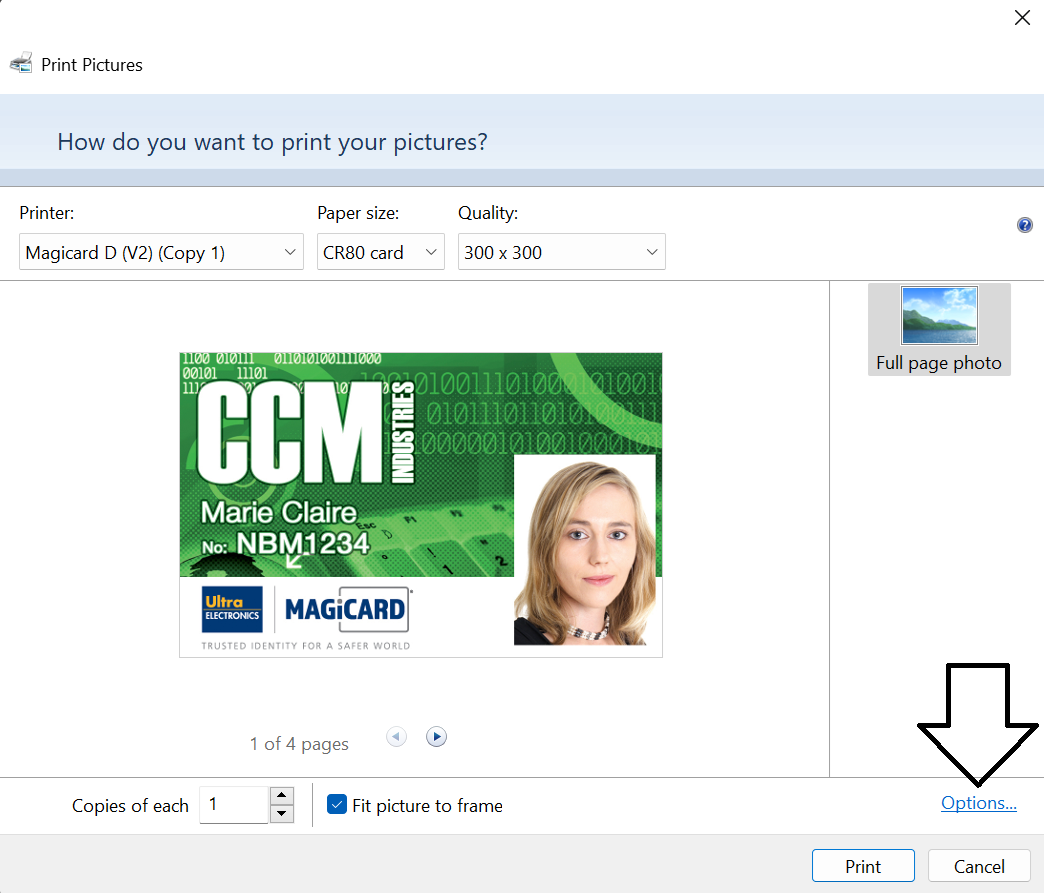Click the 'How do you want to print' heading

tap(272, 142)
